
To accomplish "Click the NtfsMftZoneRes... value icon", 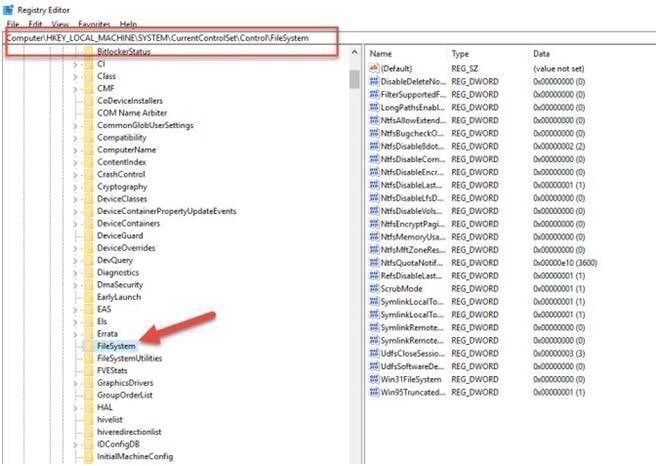I will click(374, 250).
